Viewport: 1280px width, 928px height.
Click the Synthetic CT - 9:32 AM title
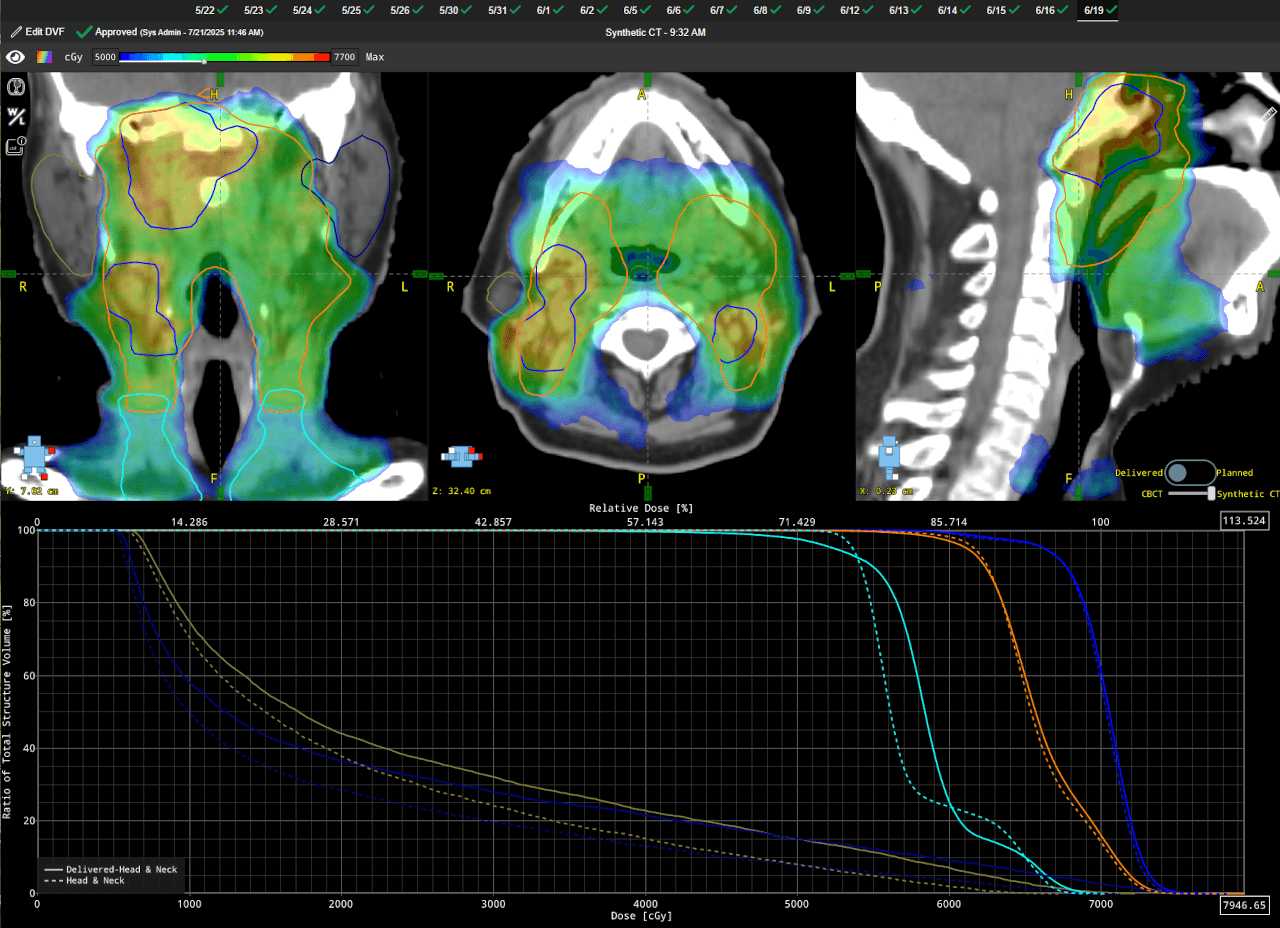(655, 32)
